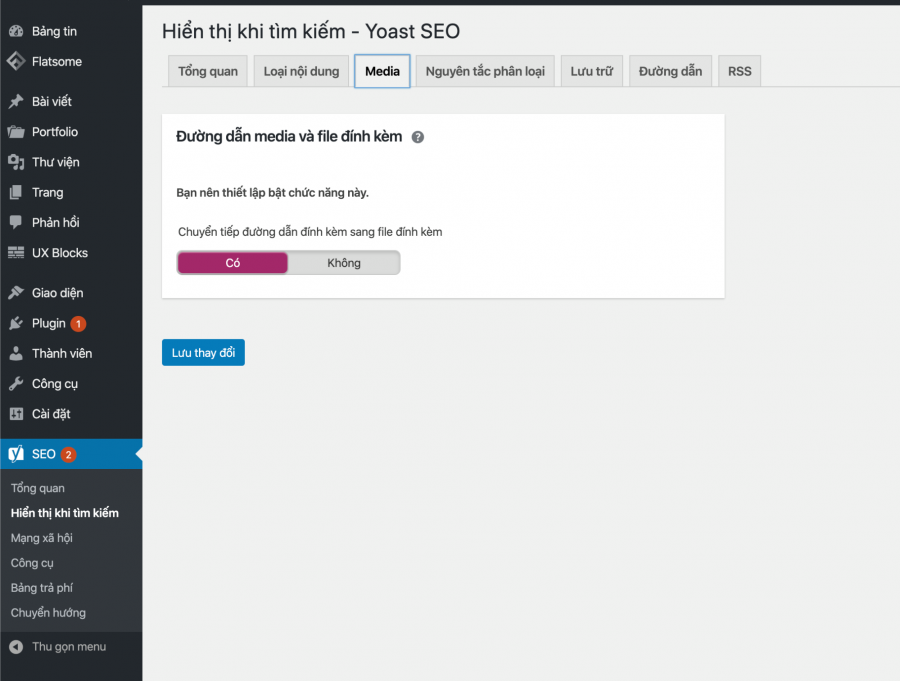The width and height of the screenshot is (900, 681).
Task: Open Mạng xã hội submenu link
Action: point(42,538)
